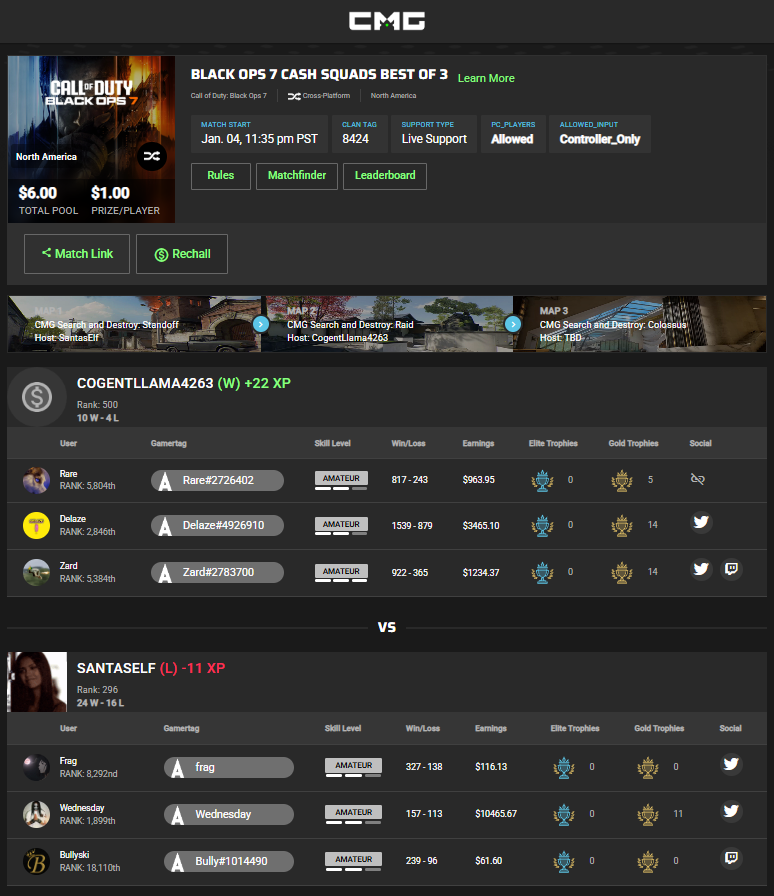774x896 pixels.
Task: Click Rare's gold trophy icon
Action: pyautogui.click(x=622, y=481)
